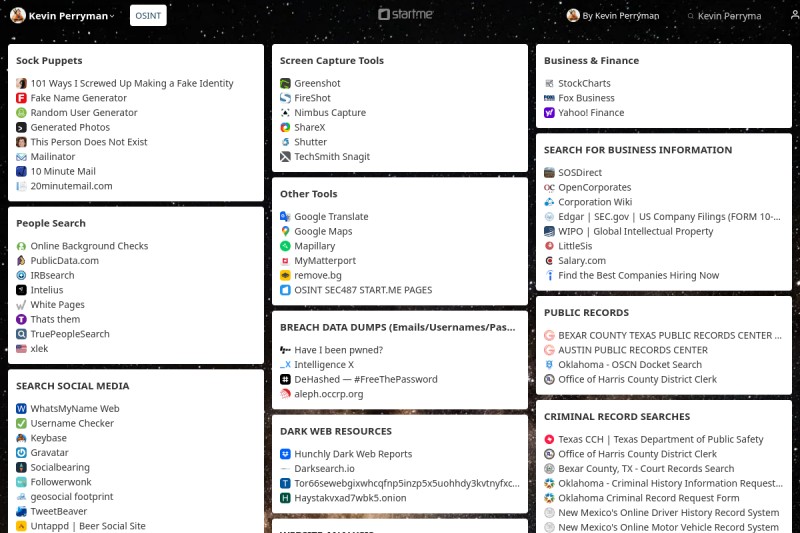The image size is (800, 533).
Task: Open the Tor66 onion address link
Action: 407,484
